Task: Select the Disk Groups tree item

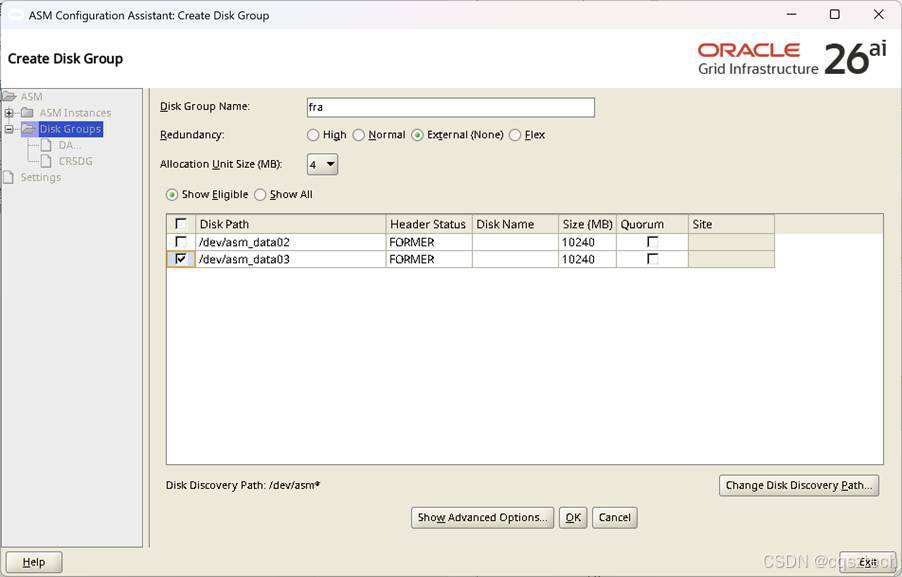Action: 70,129
